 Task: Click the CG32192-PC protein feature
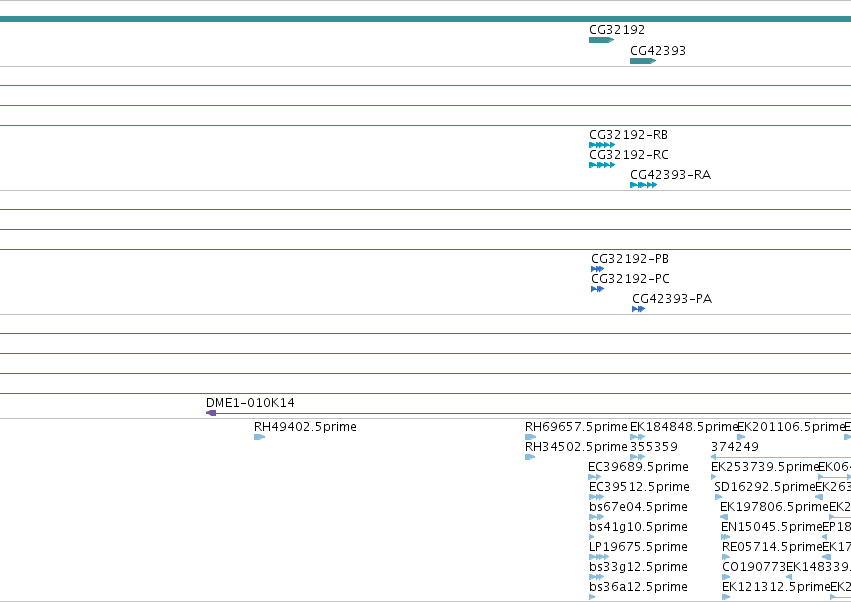[x=598, y=289]
